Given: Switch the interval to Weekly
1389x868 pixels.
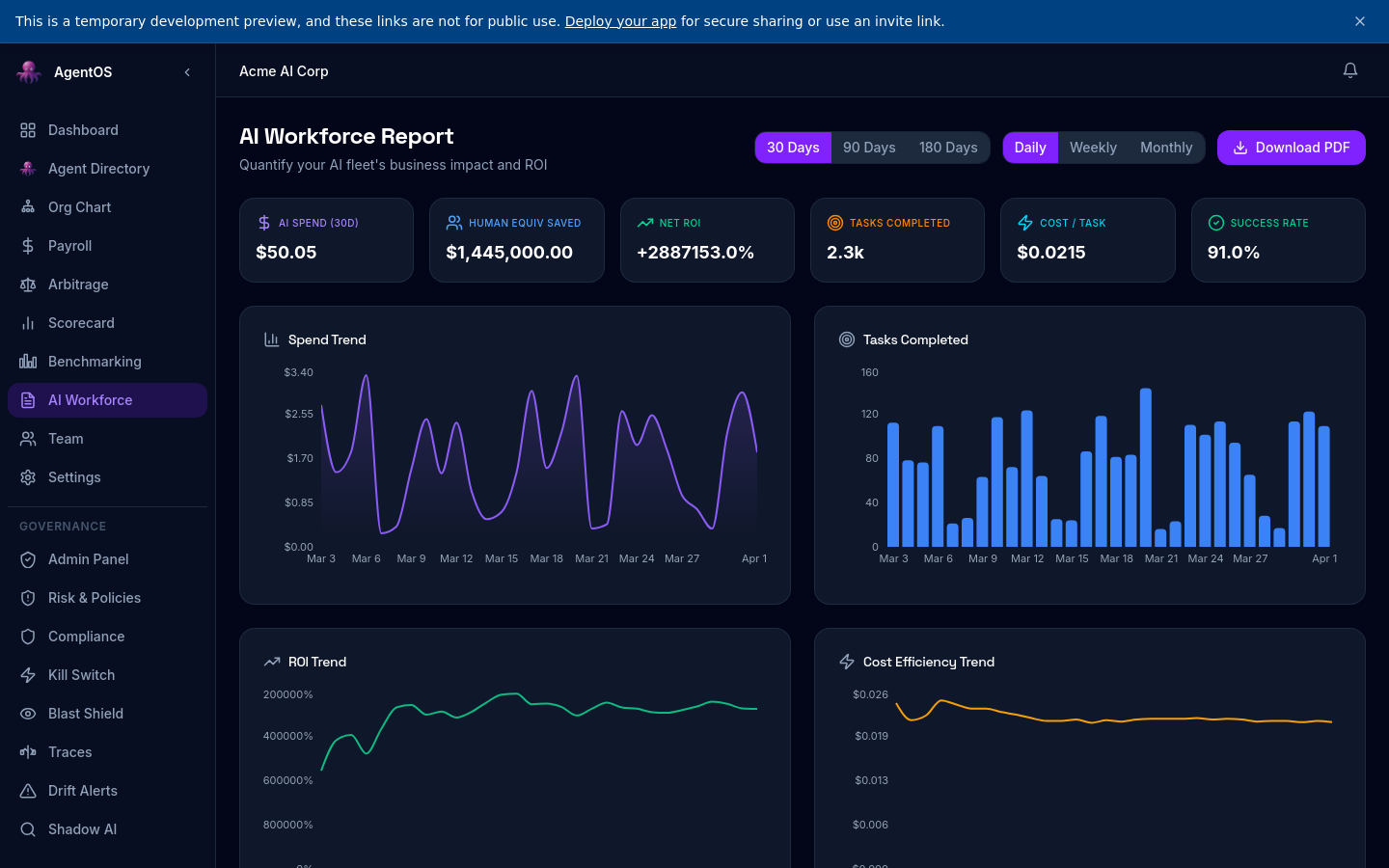Looking at the screenshot, I should click(1093, 148).
